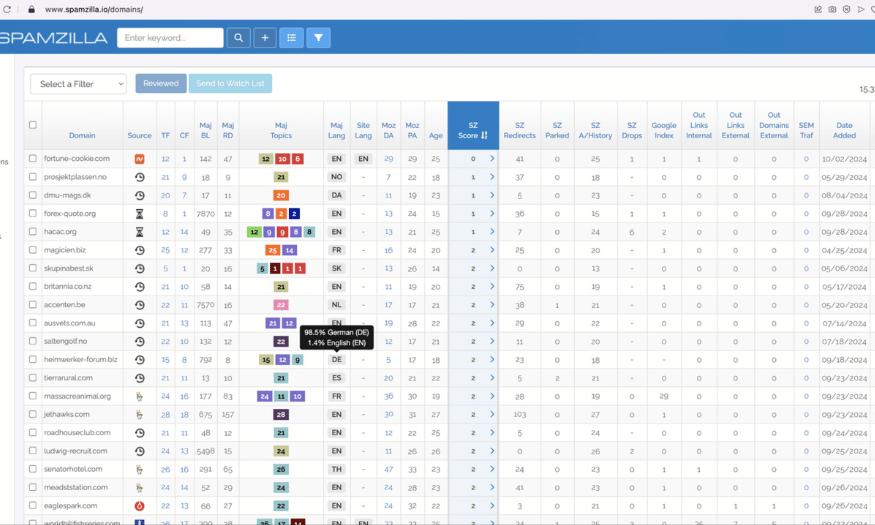Viewport: 875px width, 525px height.
Task: Click the red source icon for eaglespark.com
Action: (x=140, y=506)
